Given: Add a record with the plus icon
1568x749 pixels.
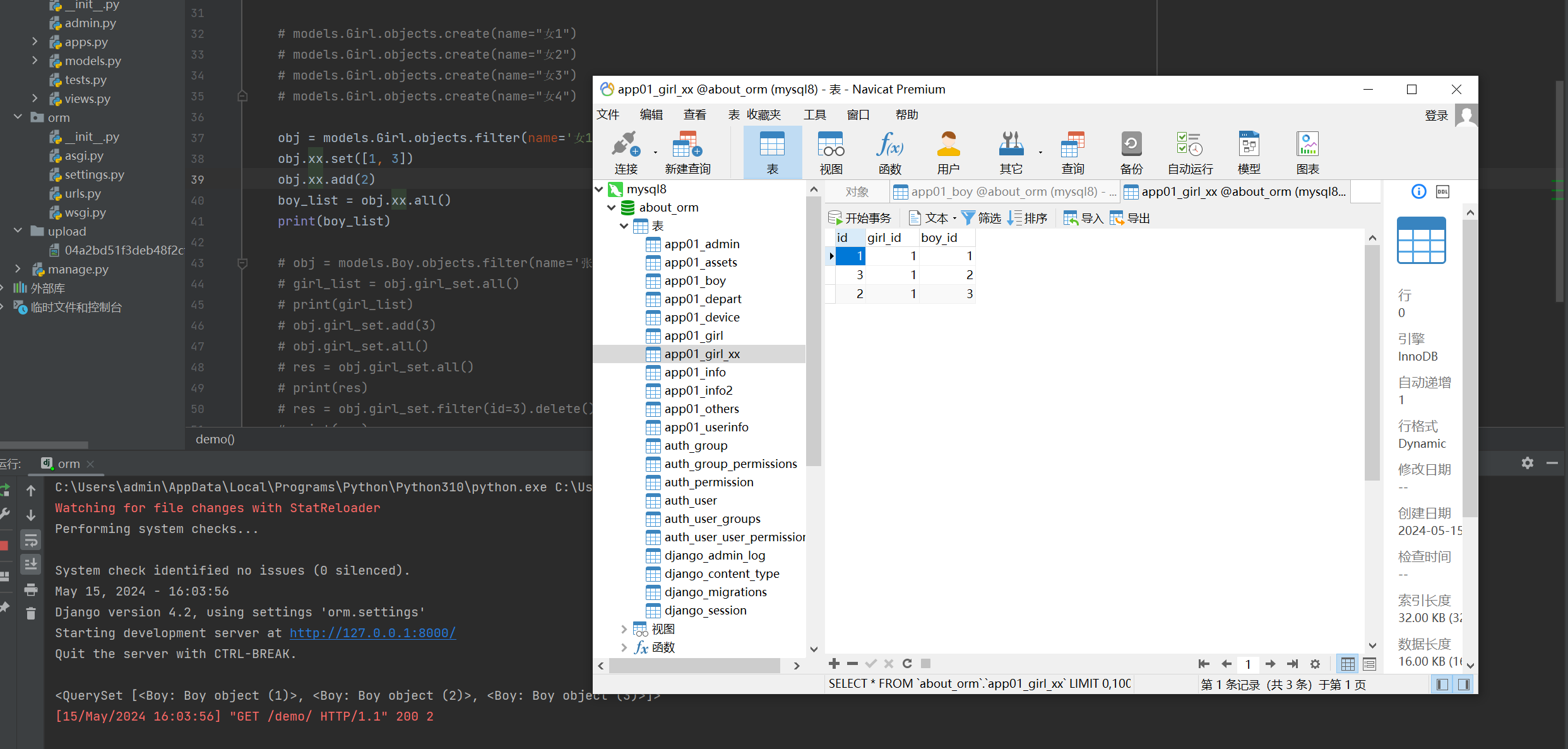Looking at the screenshot, I should point(834,663).
